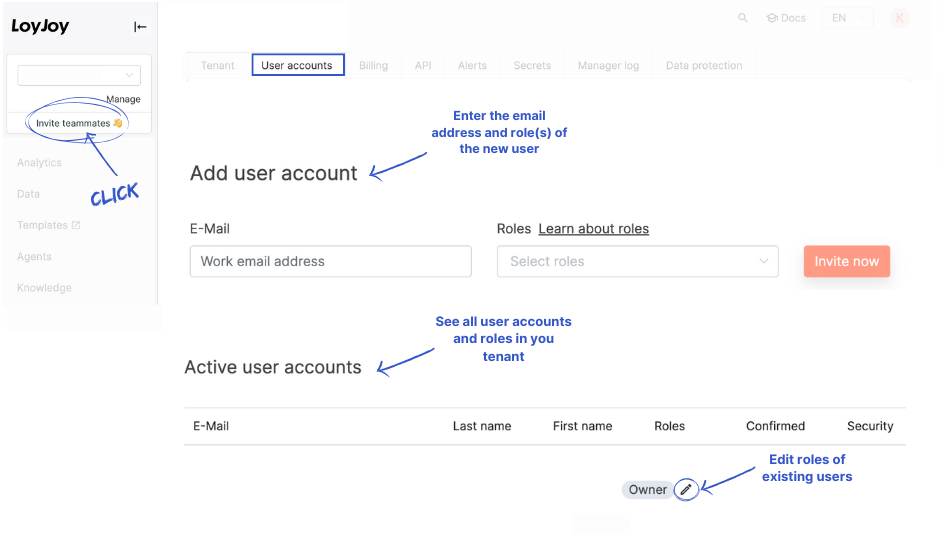Follow the Learn about roles link
Viewport: 940px width, 550px height.
[593, 229]
